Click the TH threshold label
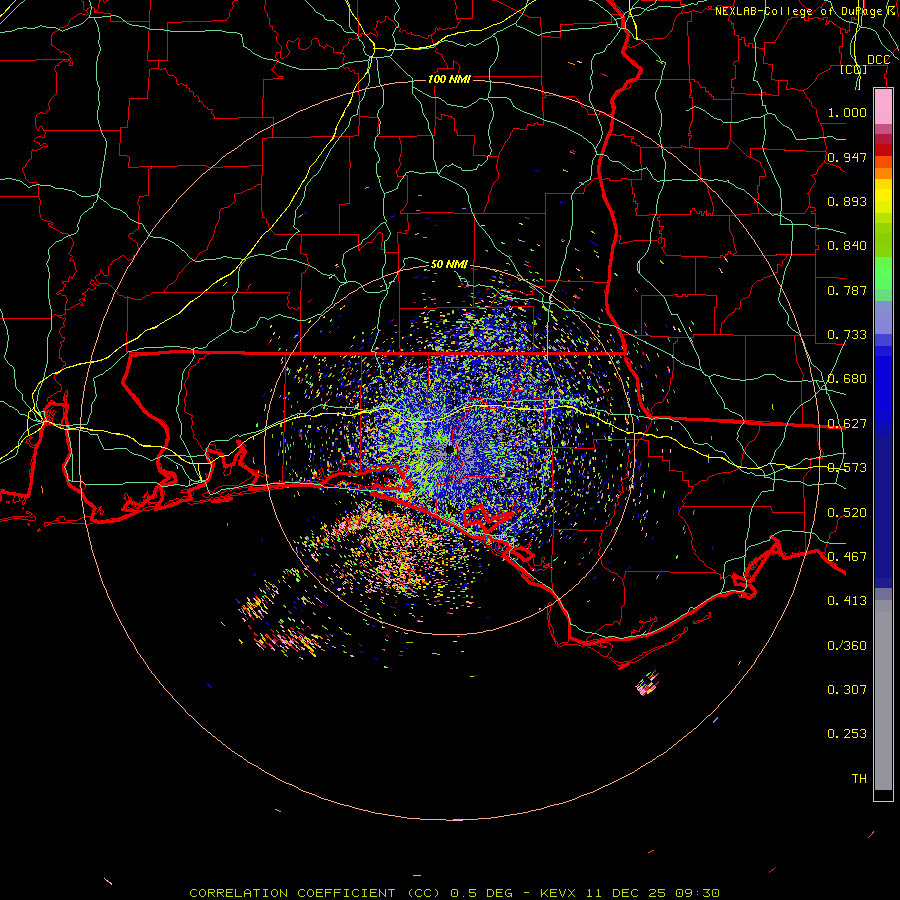This screenshot has height=900, width=900. [859, 779]
